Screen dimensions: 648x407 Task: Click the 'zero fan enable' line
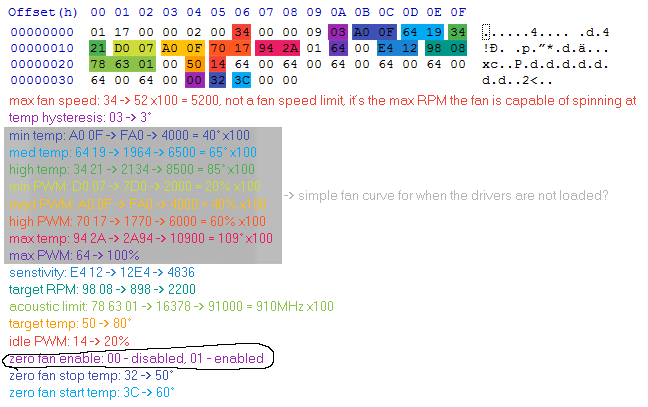point(136,359)
